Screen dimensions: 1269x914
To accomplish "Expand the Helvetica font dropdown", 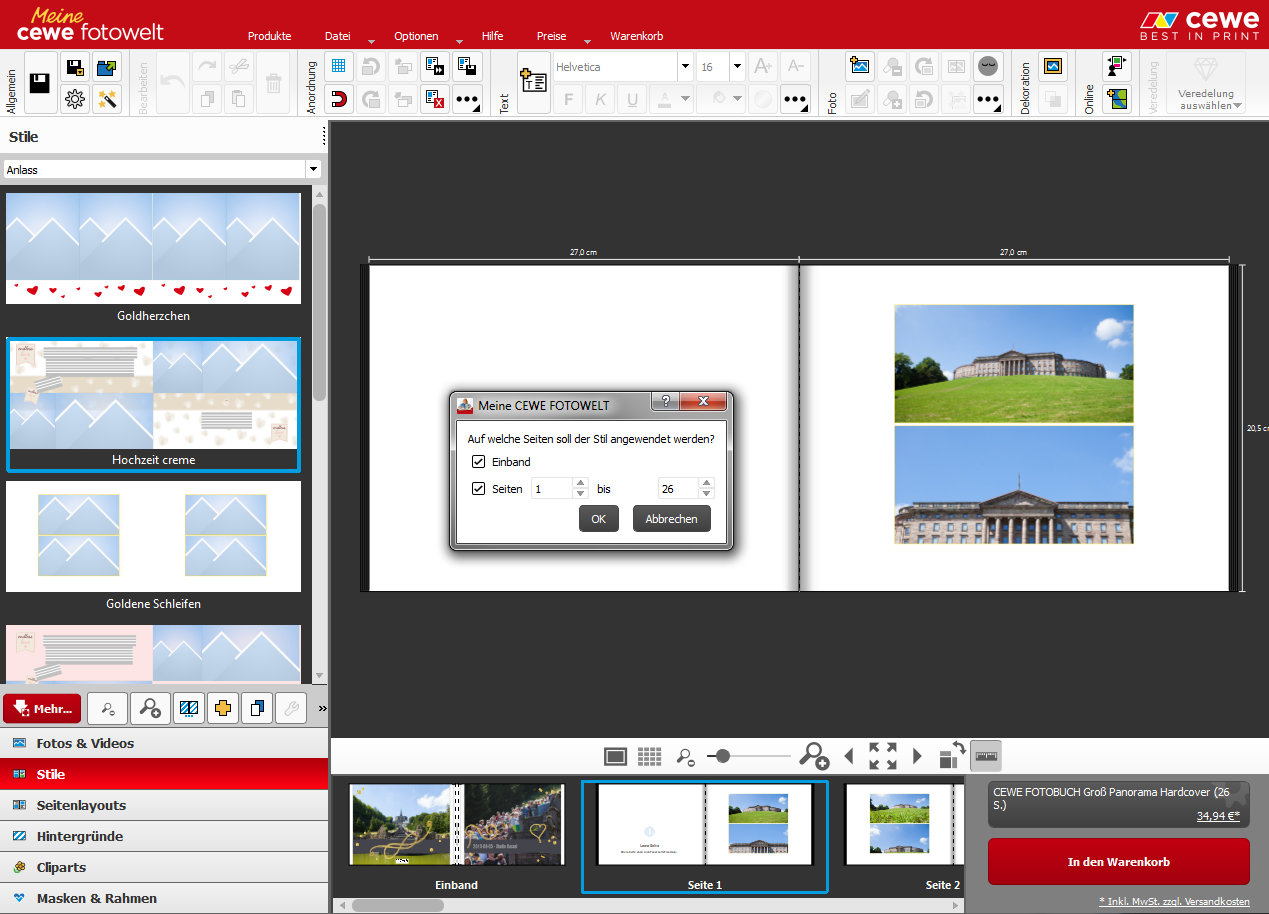I will point(685,67).
